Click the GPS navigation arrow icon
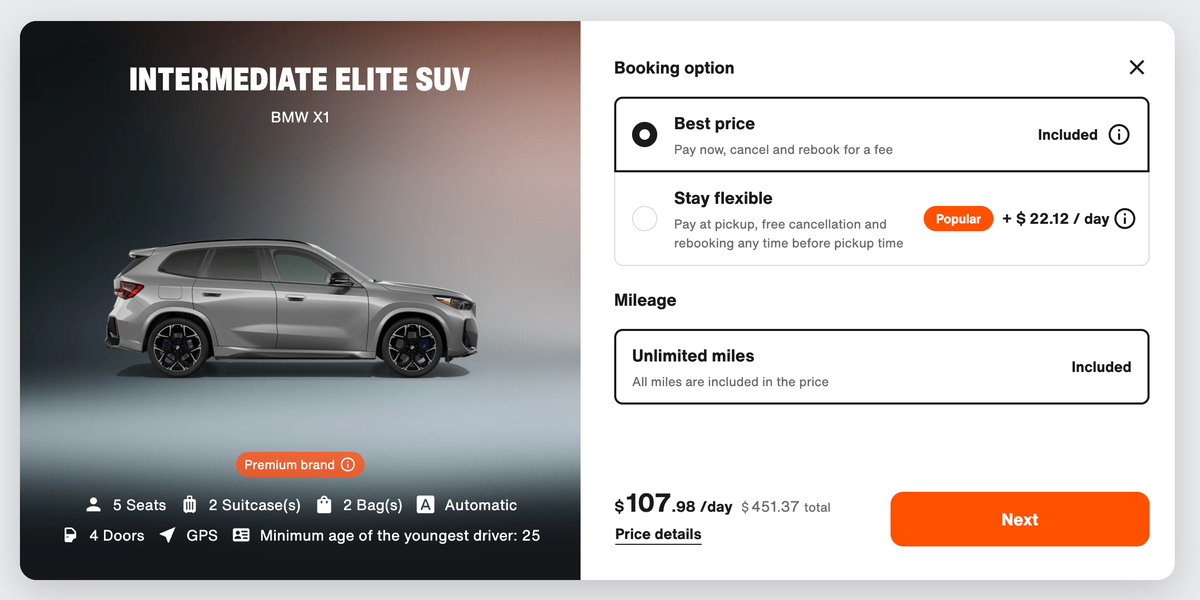Viewport: 1200px width, 600px height. coord(166,535)
